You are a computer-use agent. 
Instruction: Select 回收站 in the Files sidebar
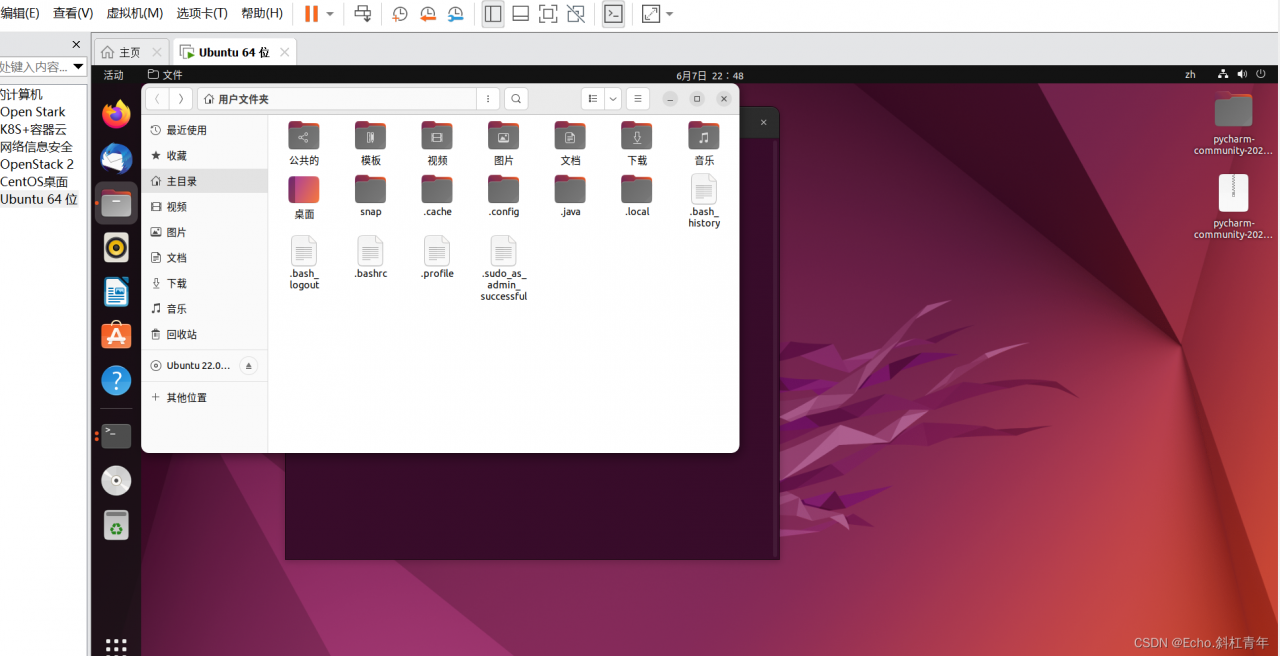click(x=181, y=334)
